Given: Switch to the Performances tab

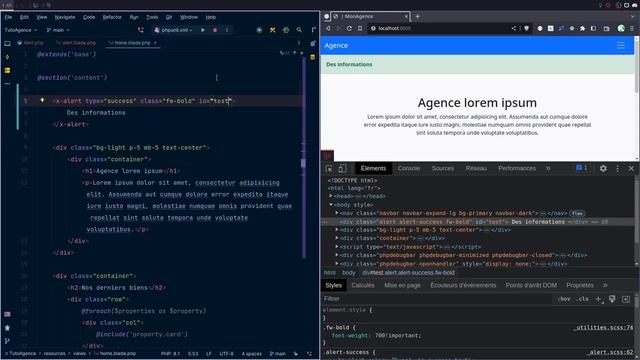Looking at the screenshot, I should [517, 168].
